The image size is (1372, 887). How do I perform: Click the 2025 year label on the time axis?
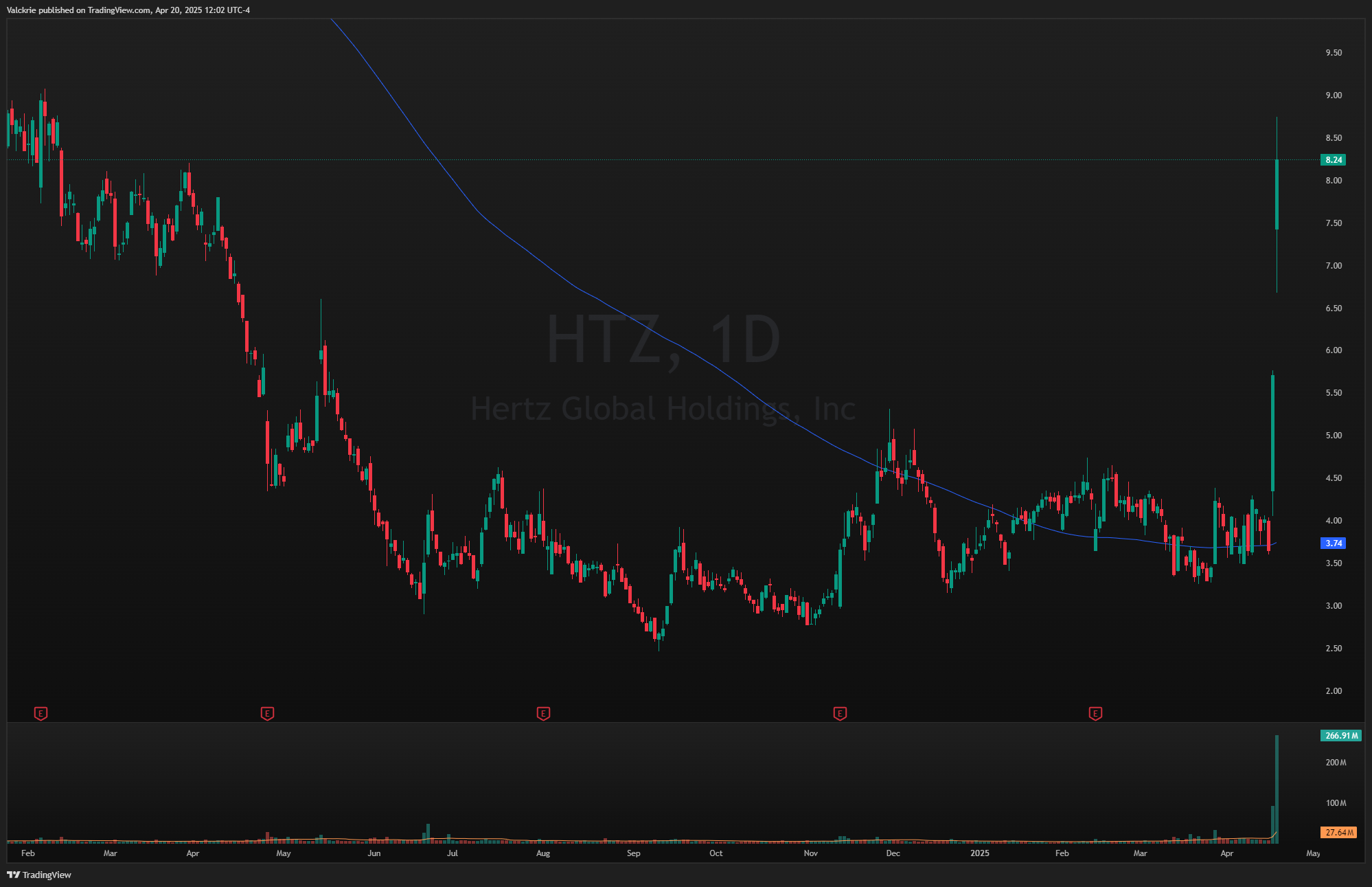coord(980,853)
